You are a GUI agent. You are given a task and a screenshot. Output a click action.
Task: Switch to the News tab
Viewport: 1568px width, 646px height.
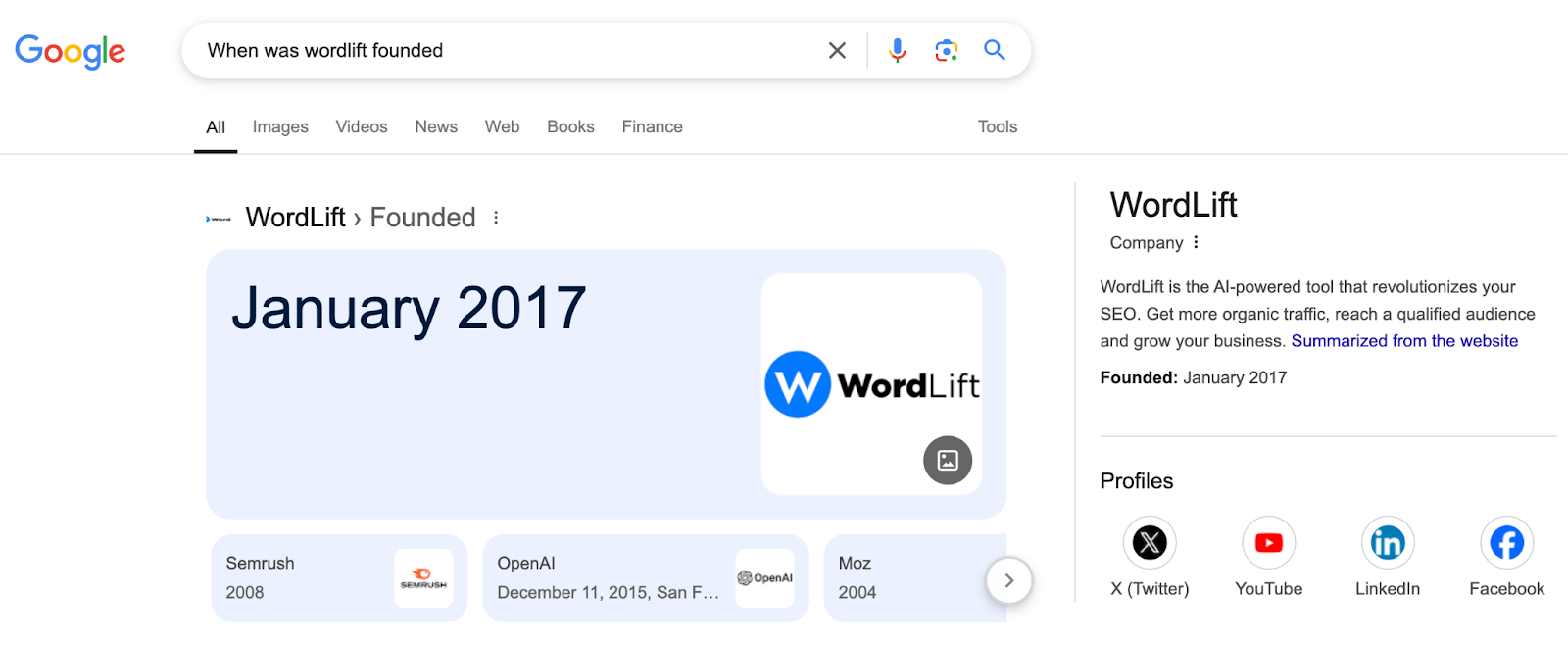(x=435, y=126)
